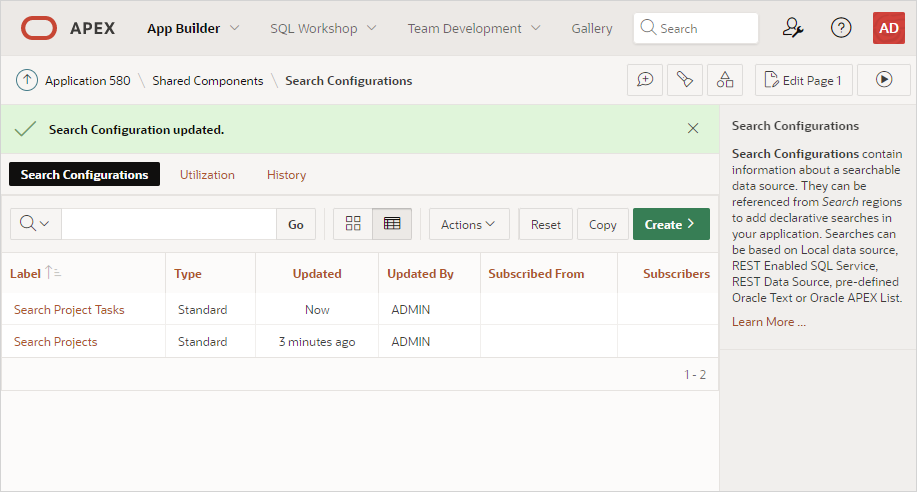Go to Application 580 breadcrumb
Image resolution: width=917 pixels, height=492 pixels.
(88, 81)
